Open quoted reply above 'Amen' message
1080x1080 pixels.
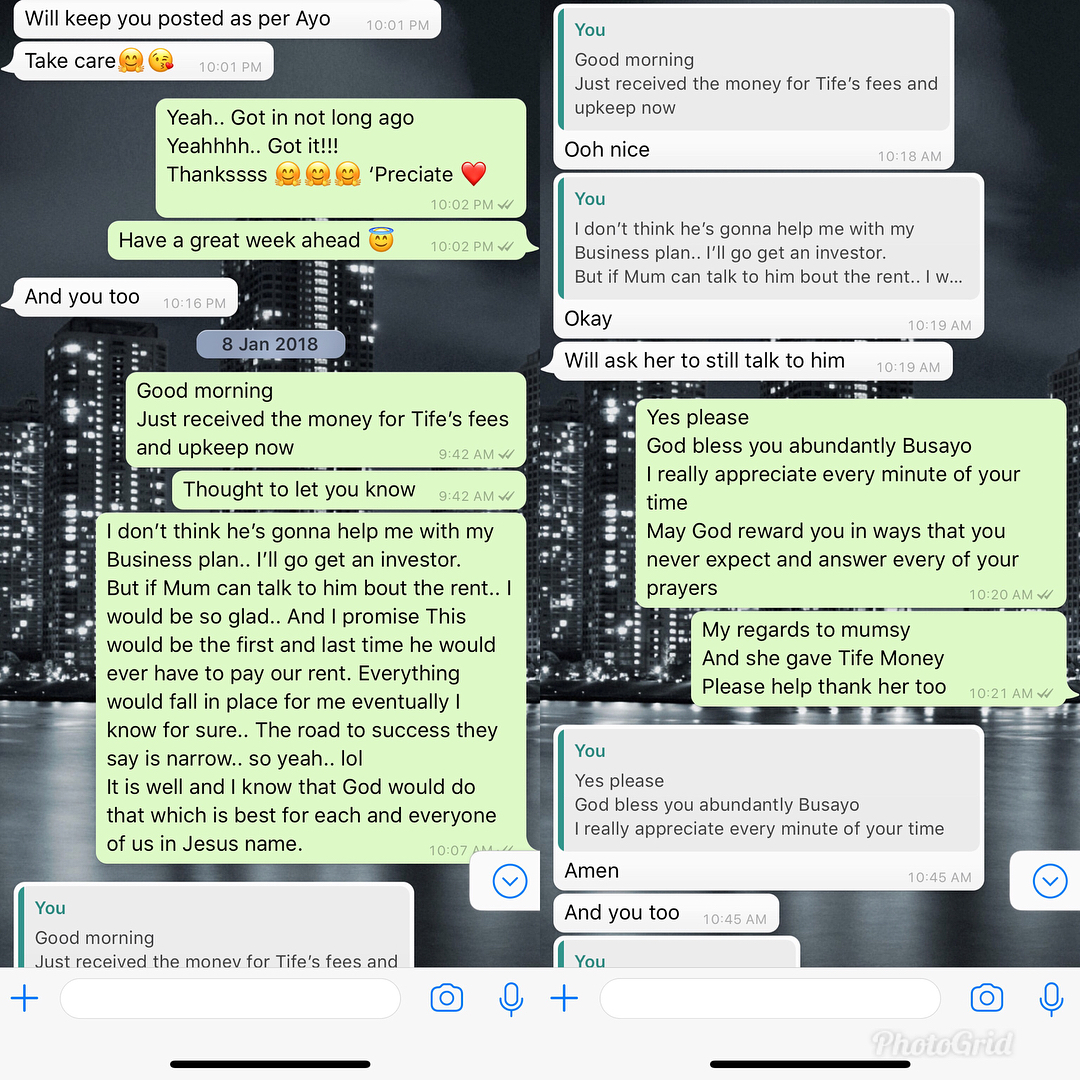pyautogui.click(x=769, y=789)
